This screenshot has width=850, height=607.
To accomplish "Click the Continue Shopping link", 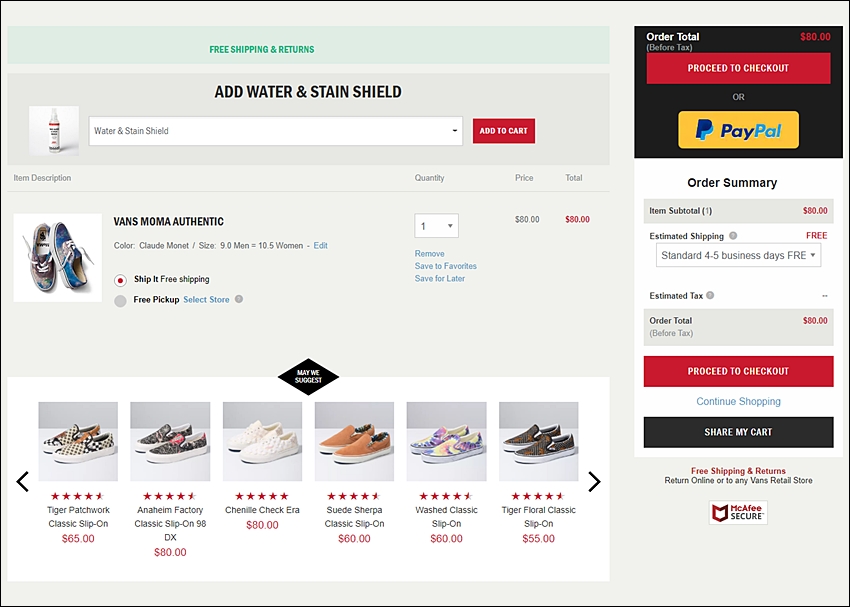I will tap(738, 402).
